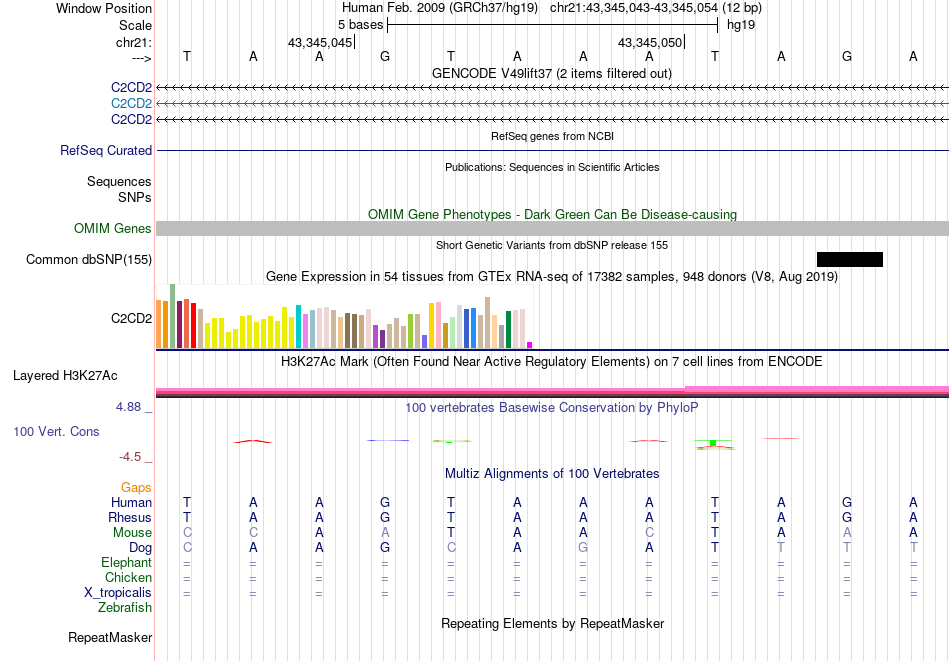Open OMIM Gene Phenotypes track title
950x661 pixels.
click(x=552, y=214)
